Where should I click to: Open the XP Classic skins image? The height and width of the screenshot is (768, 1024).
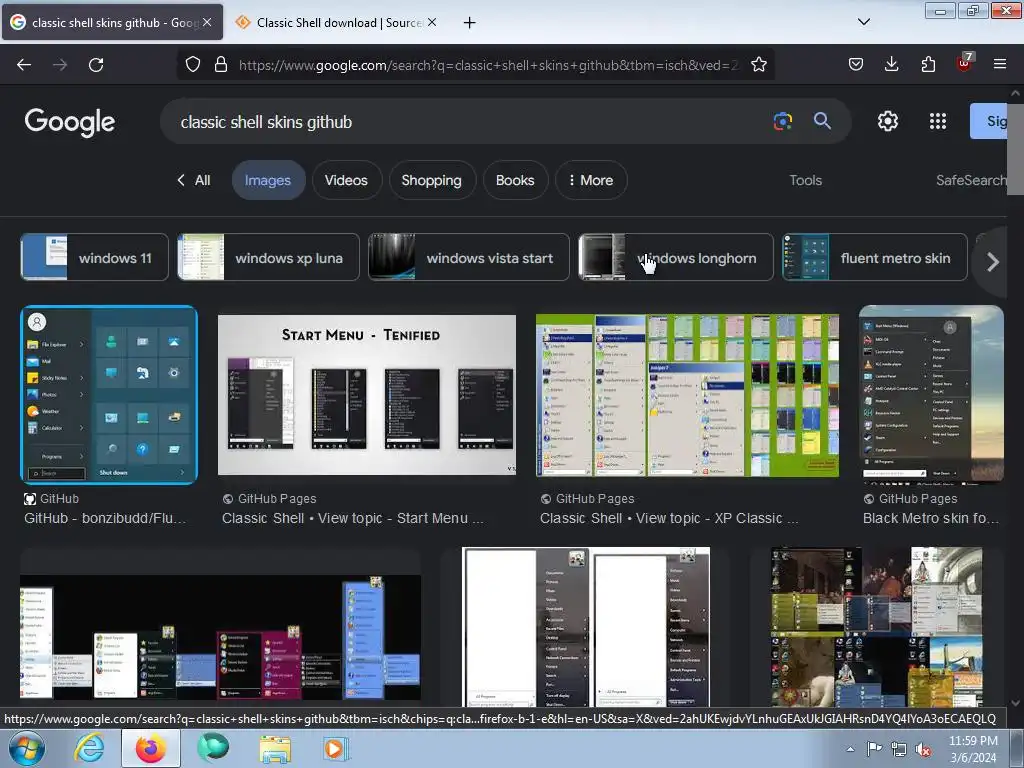point(687,395)
